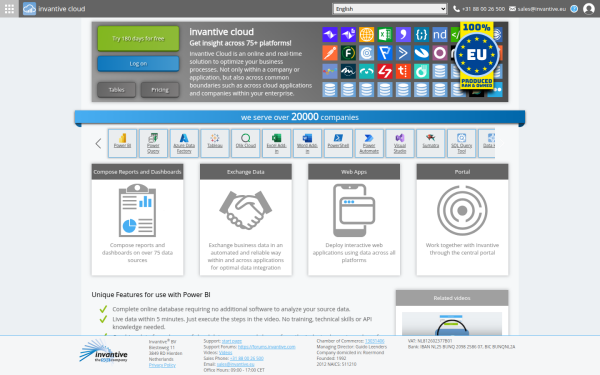Screen dimensions: 600x375
Task: Select the Visual Studio carousel tile
Action: [400, 143]
